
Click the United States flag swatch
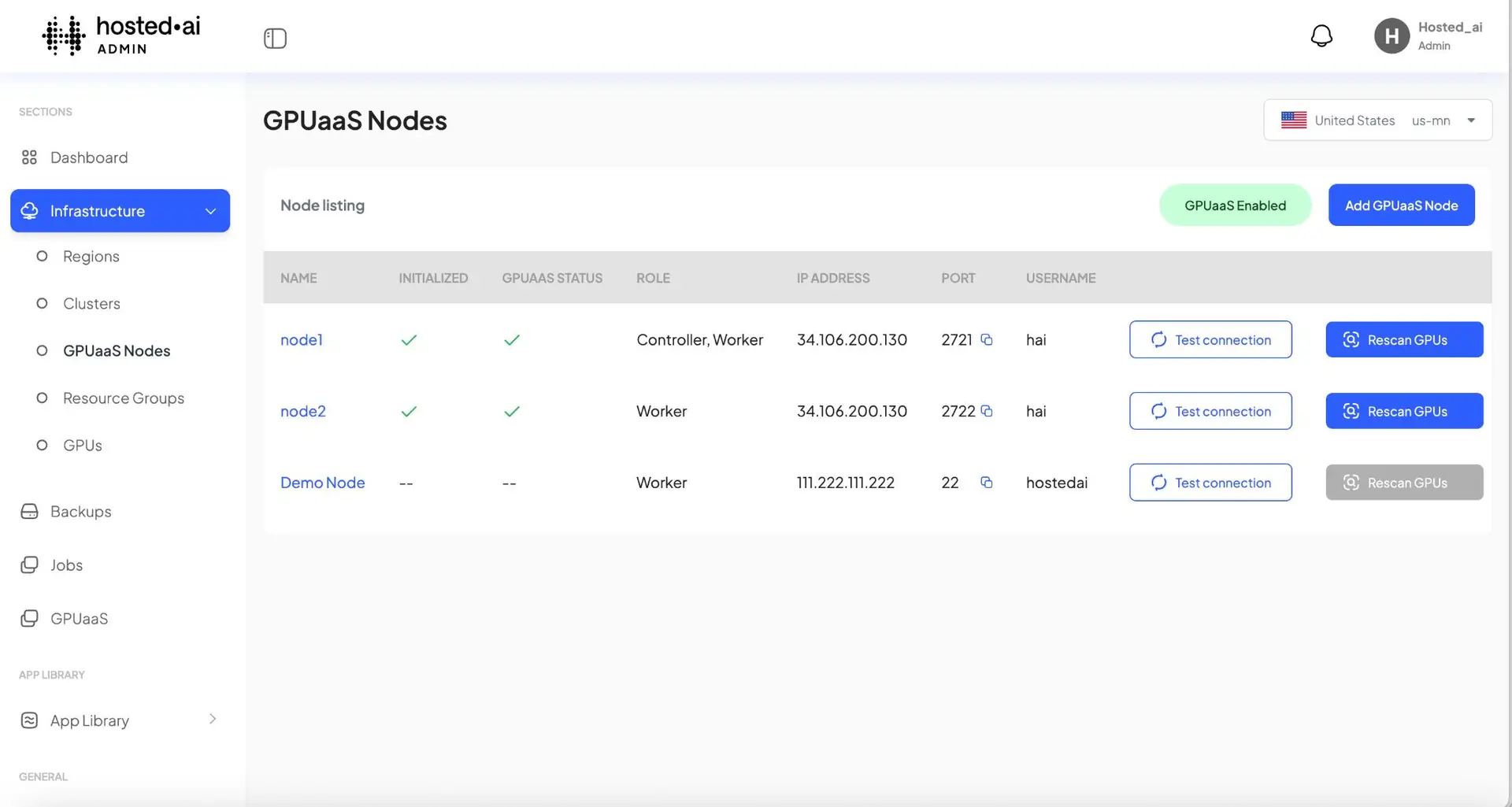tap(1294, 120)
